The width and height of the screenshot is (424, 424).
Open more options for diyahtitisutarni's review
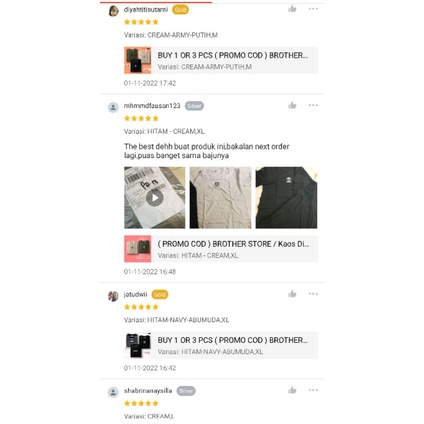(x=313, y=9)
